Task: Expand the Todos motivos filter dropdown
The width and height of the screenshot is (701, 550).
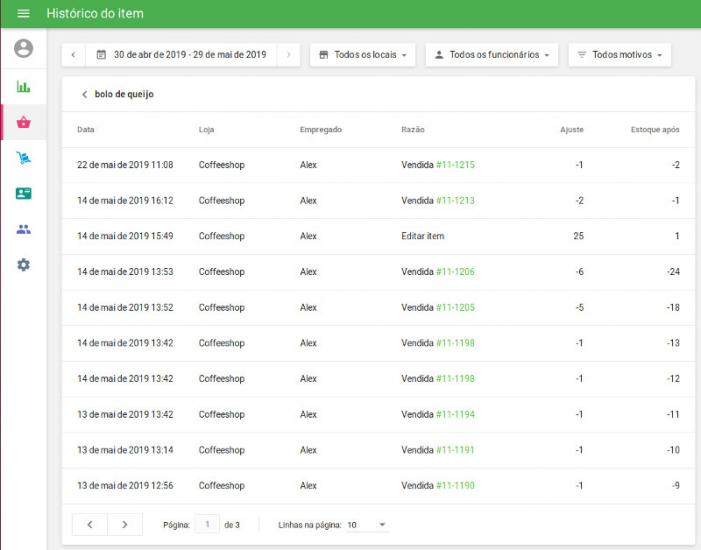Action: pos(619,55)
